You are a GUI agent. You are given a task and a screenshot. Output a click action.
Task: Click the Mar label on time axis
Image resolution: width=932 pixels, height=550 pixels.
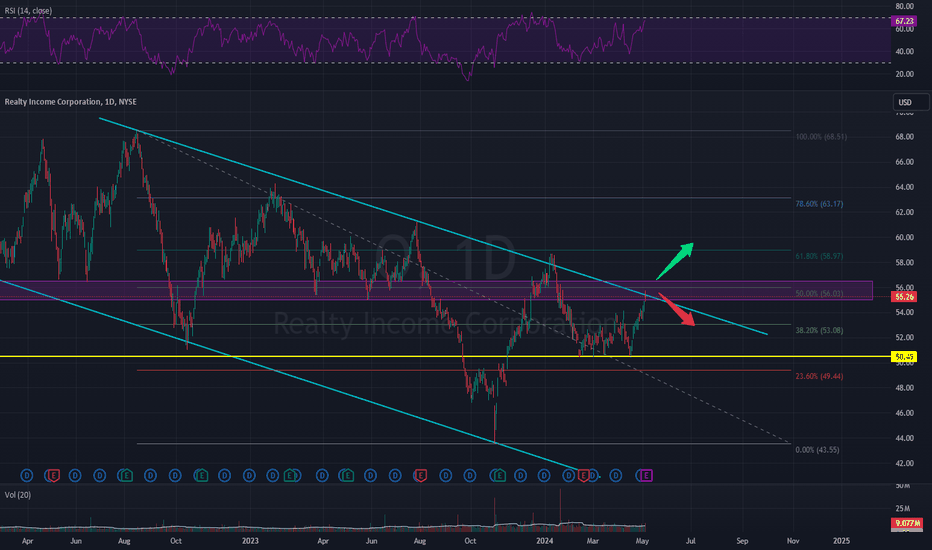click(593, 541)
